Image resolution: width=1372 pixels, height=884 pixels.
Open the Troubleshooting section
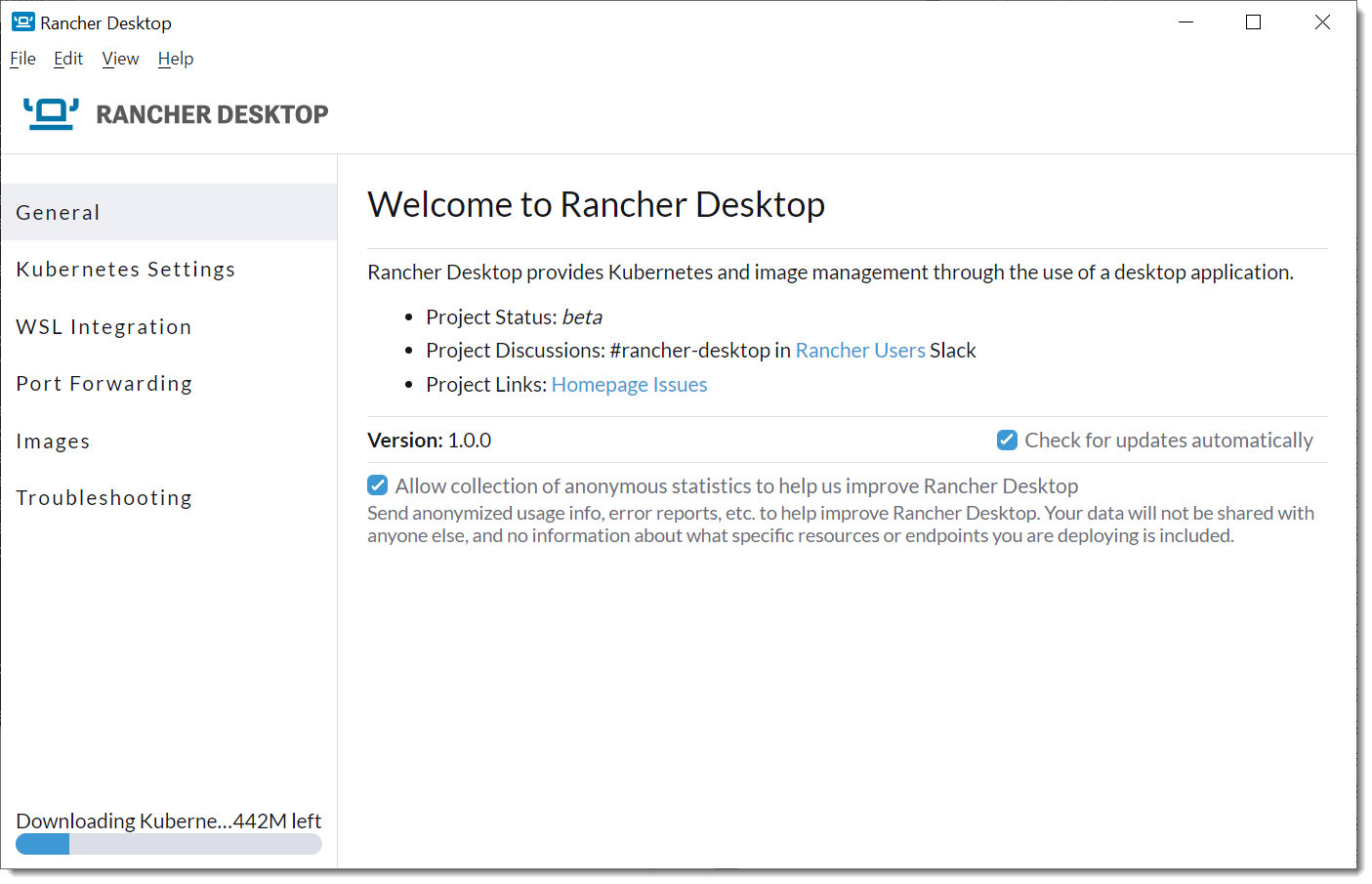click(x=169, y=497)
